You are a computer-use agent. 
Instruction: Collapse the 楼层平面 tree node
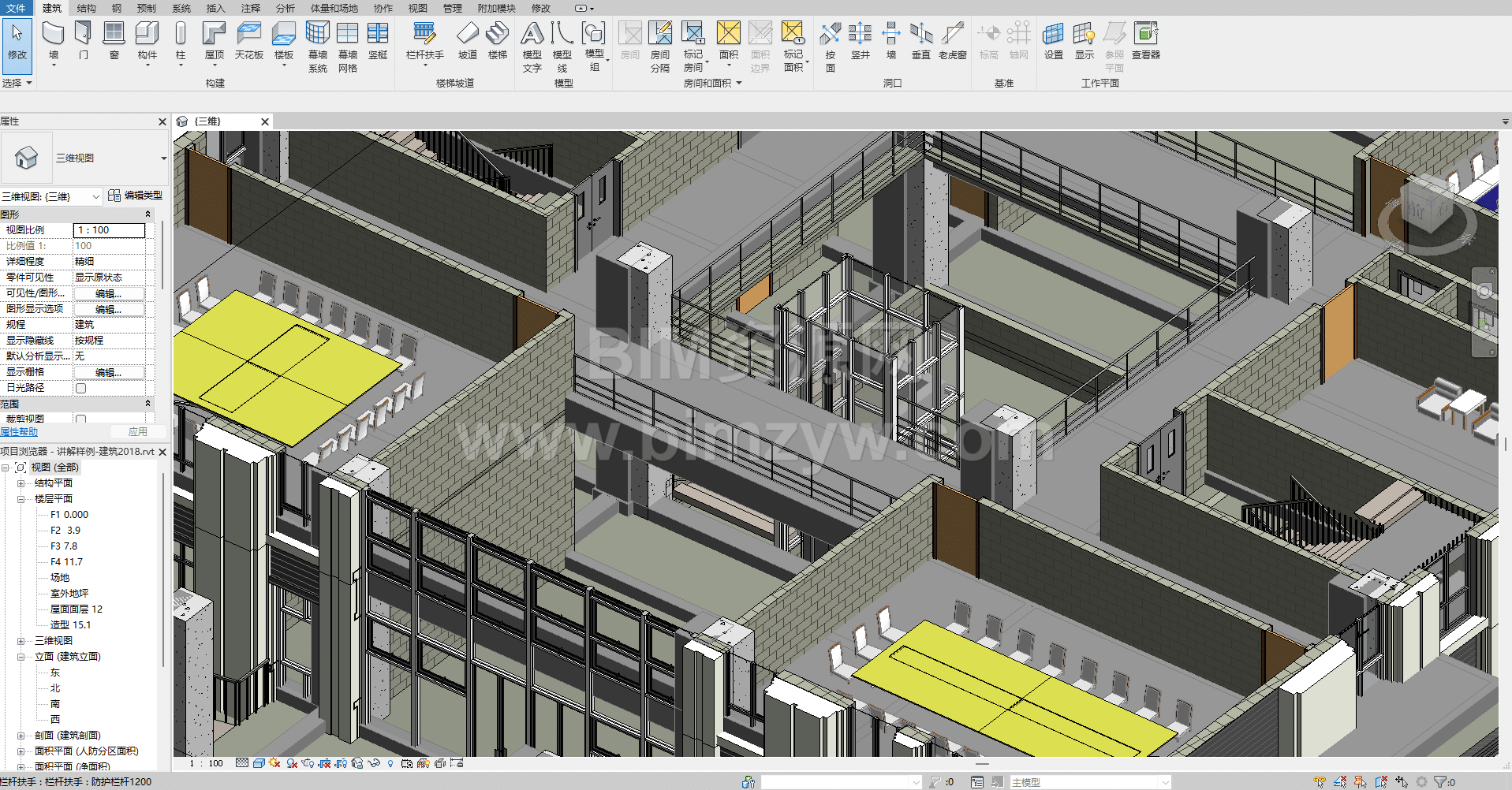click(21, 499)
